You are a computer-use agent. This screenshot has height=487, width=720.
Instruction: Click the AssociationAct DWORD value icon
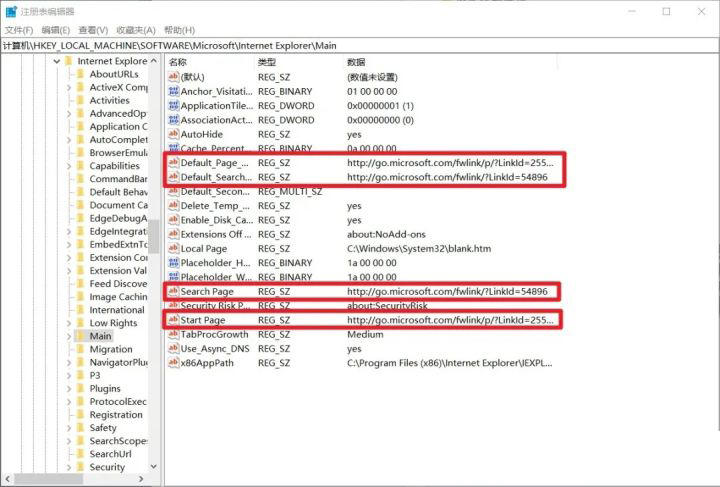pos(174,120)
